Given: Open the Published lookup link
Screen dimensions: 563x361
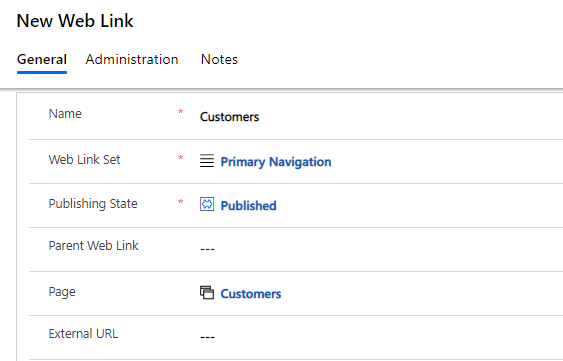Looking at the screenshot, I should point(248,205).
